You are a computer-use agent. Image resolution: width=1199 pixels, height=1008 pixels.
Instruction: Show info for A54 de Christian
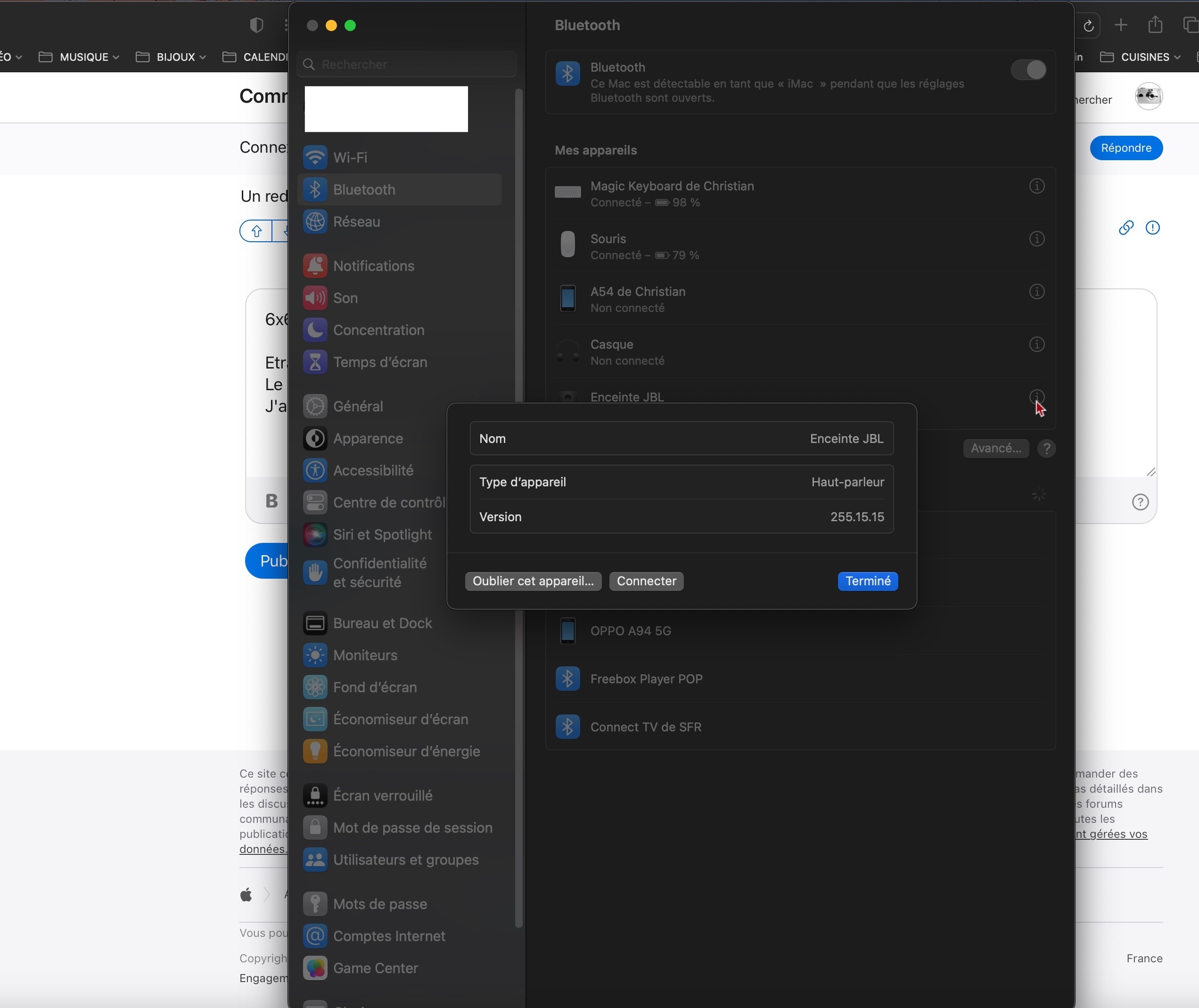1037,292
